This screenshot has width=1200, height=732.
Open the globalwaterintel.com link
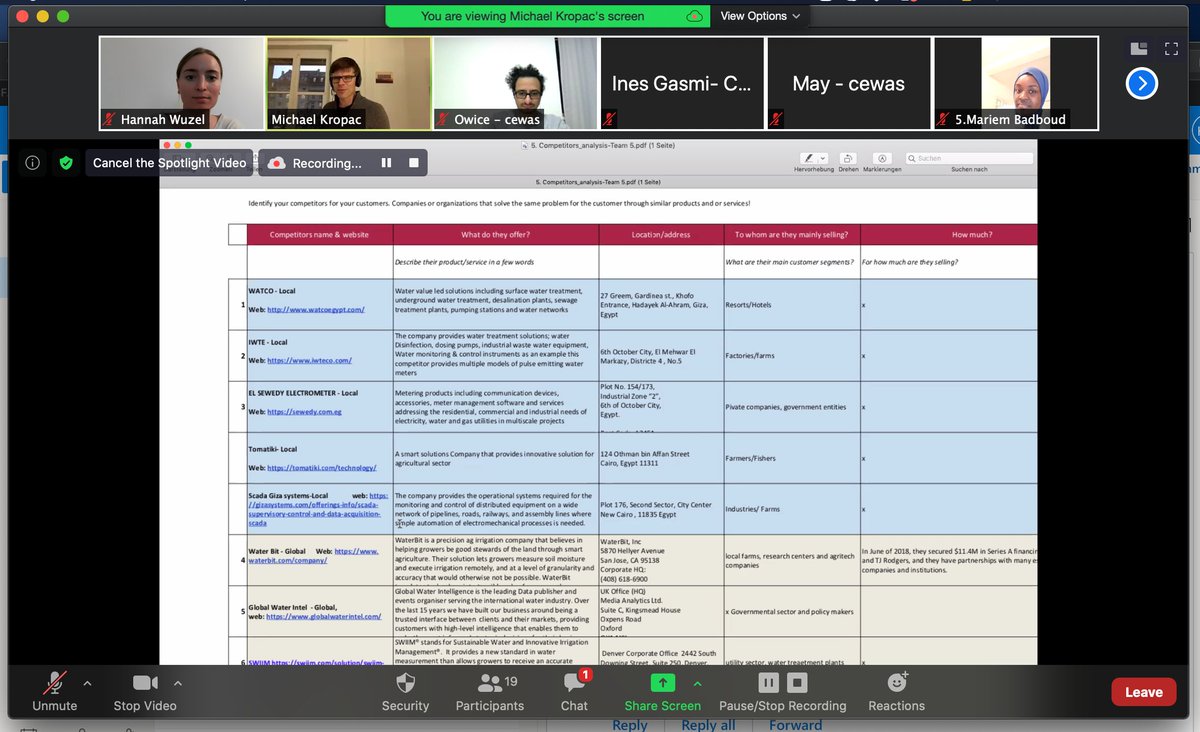tap(323, 617)
